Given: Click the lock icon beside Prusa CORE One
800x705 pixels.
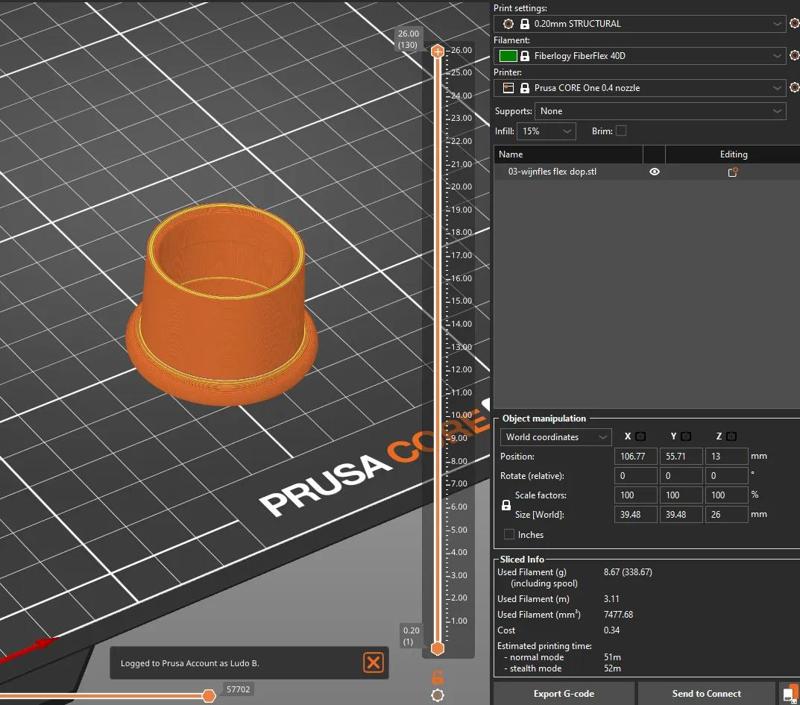Looking at the screenshot, I should 524,88.
